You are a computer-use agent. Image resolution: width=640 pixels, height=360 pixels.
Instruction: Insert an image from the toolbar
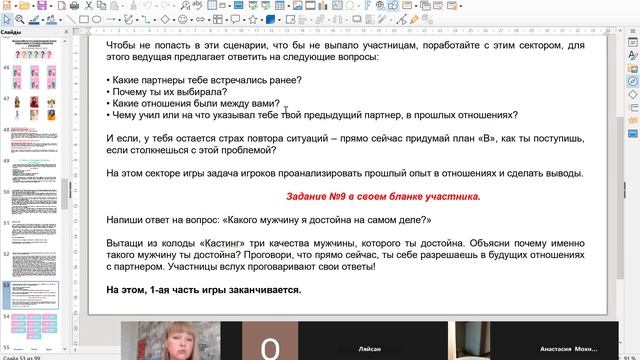(x=298, y=6)
